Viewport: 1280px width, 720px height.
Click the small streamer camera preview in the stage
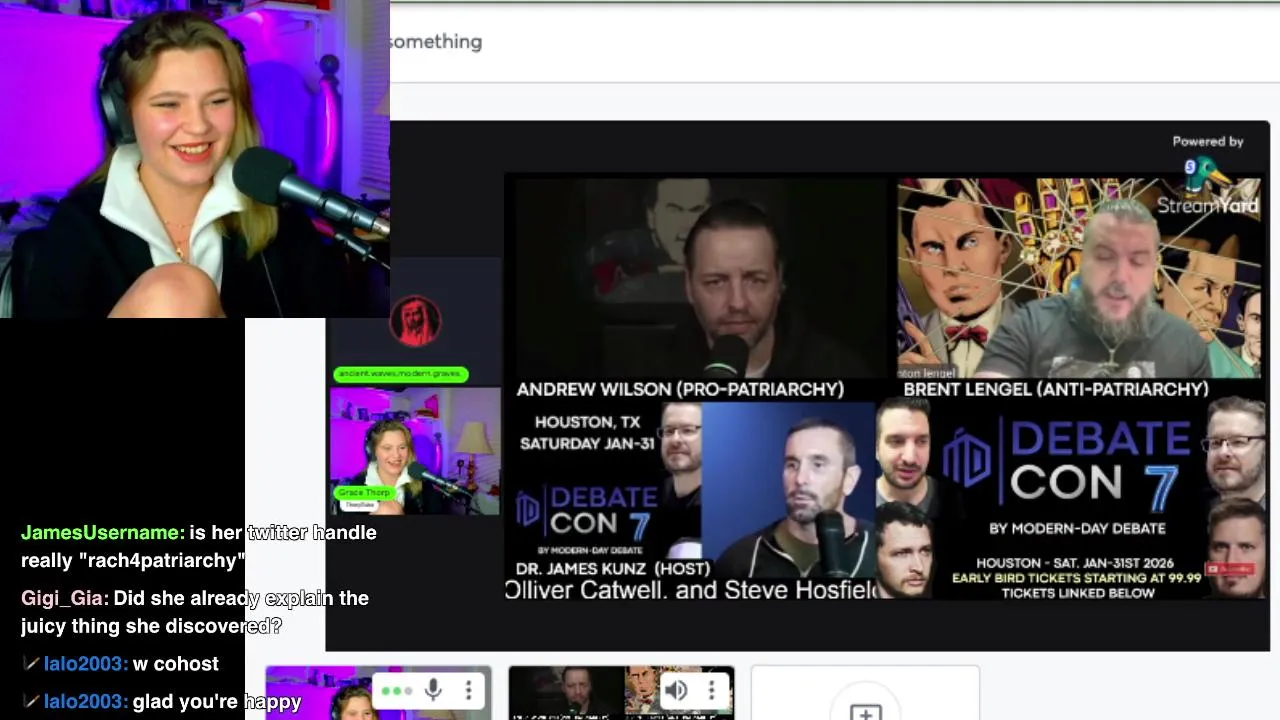[415, 451]
